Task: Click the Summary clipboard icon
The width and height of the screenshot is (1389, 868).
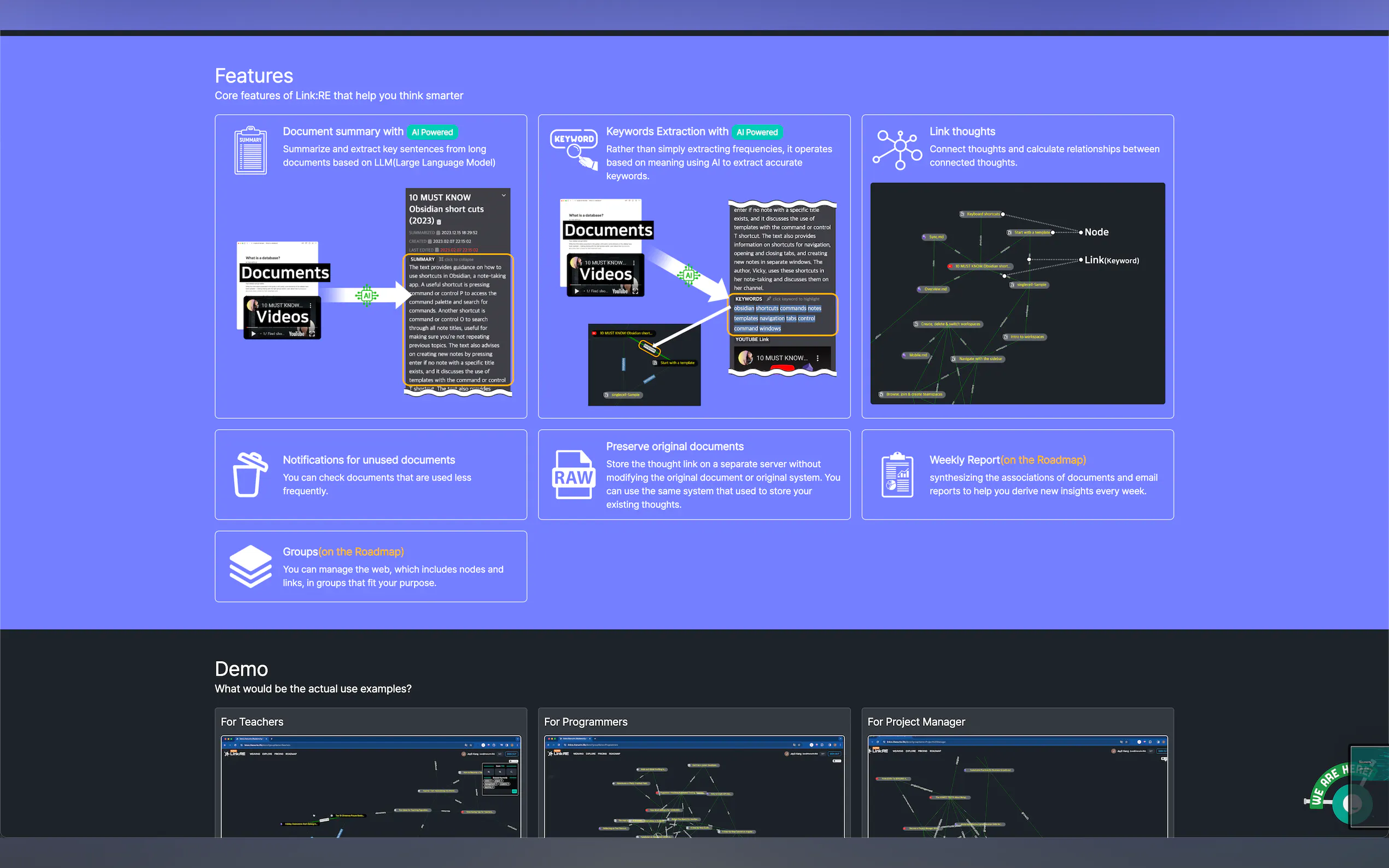Action: point(250,150)
